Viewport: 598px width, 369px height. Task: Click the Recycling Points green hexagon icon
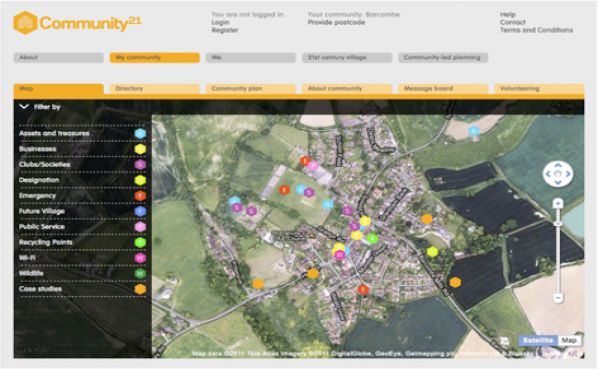click(x=140, y=242)
